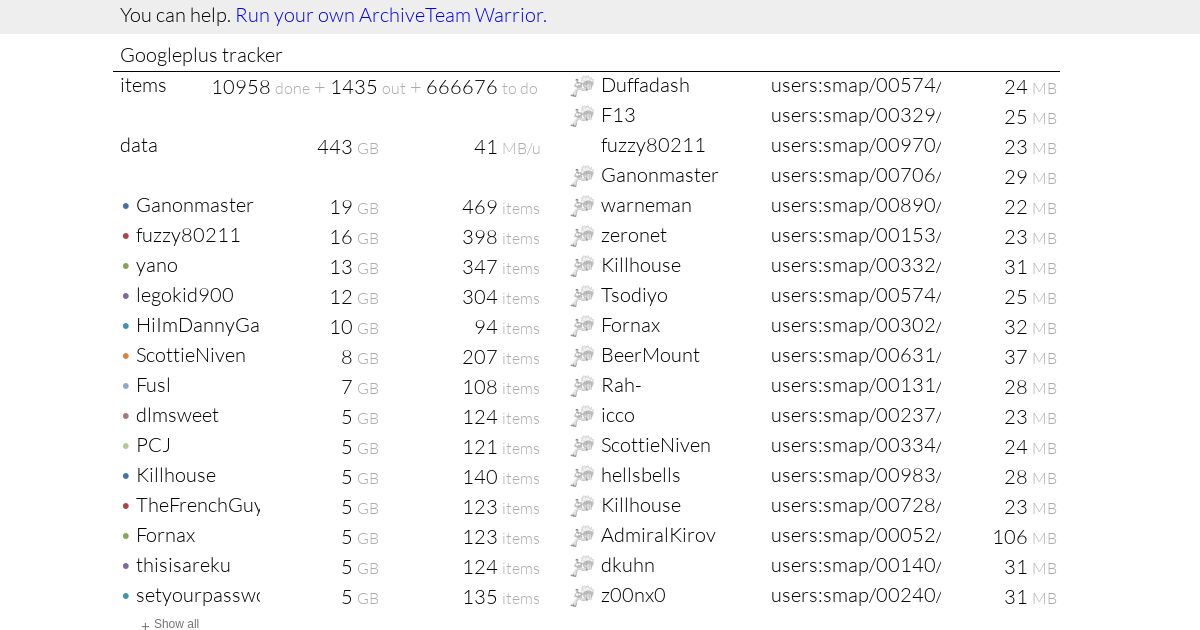Viewport: 1200px width, 630px height.
Task: Click the 1435 out items count
Action: pyautogui.click(x=368, y=87)
